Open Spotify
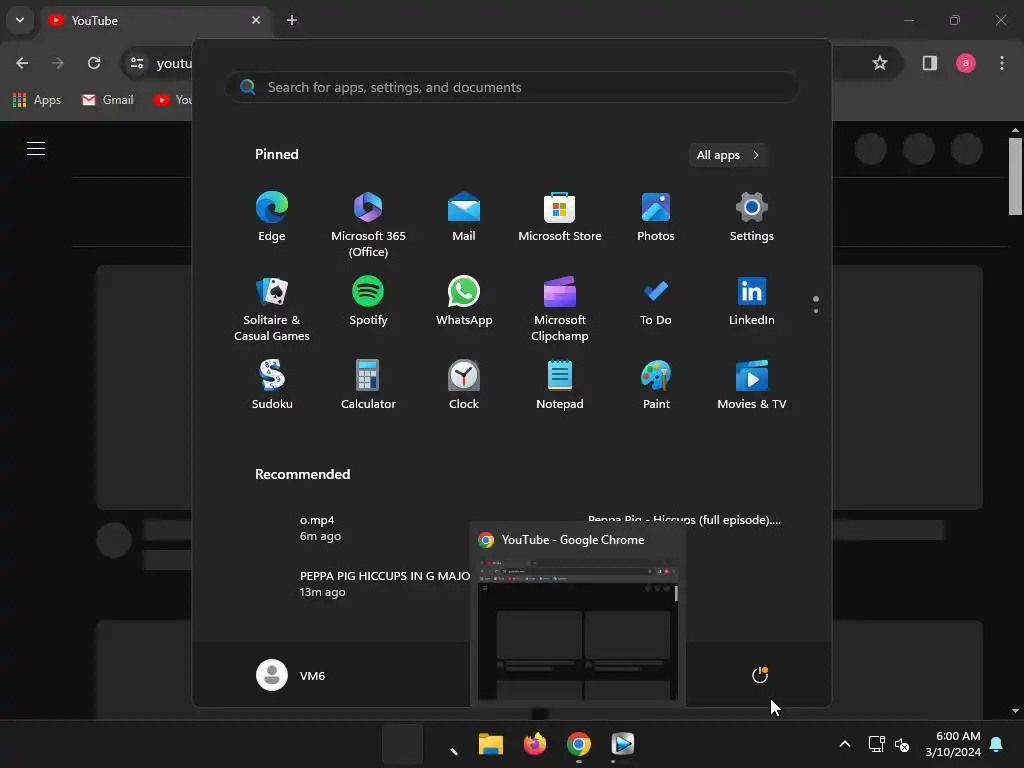 point(368,302)
